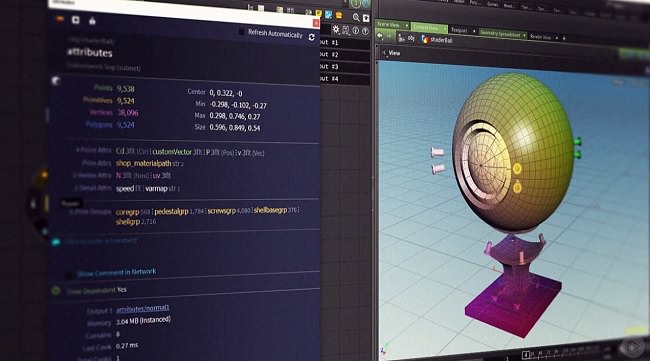Click the pin icon in info window header
Image resolution: width=650 pixels, height=361 pixels.
(92, 21)
